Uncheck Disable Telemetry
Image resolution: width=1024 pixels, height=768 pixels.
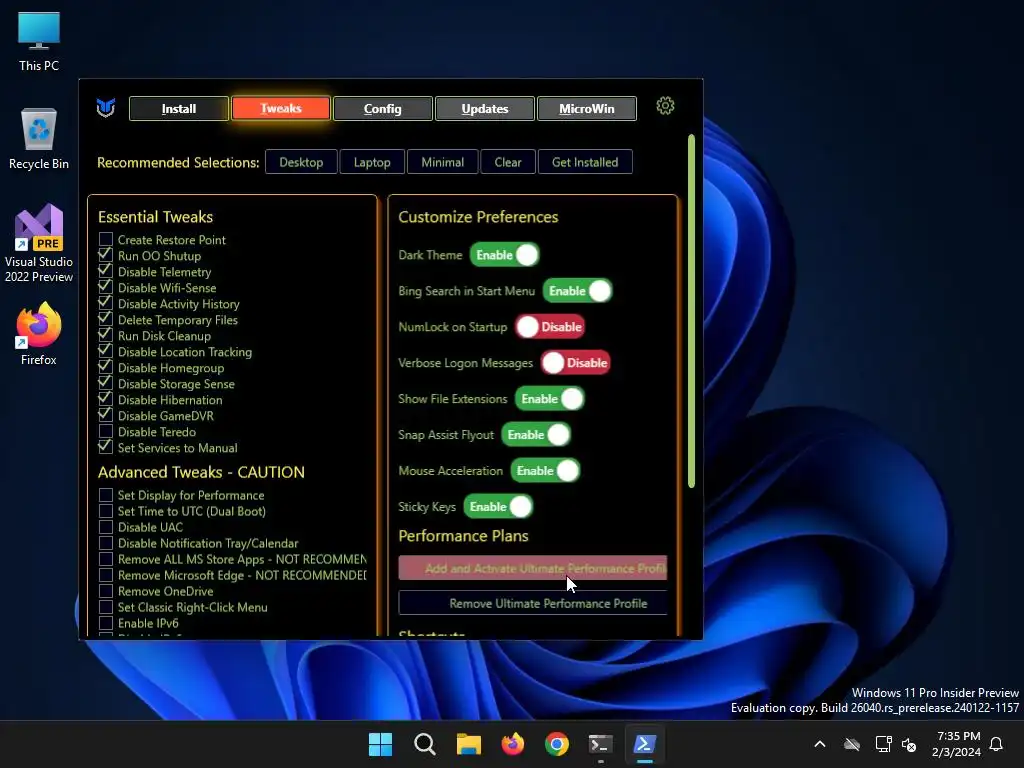106,272
